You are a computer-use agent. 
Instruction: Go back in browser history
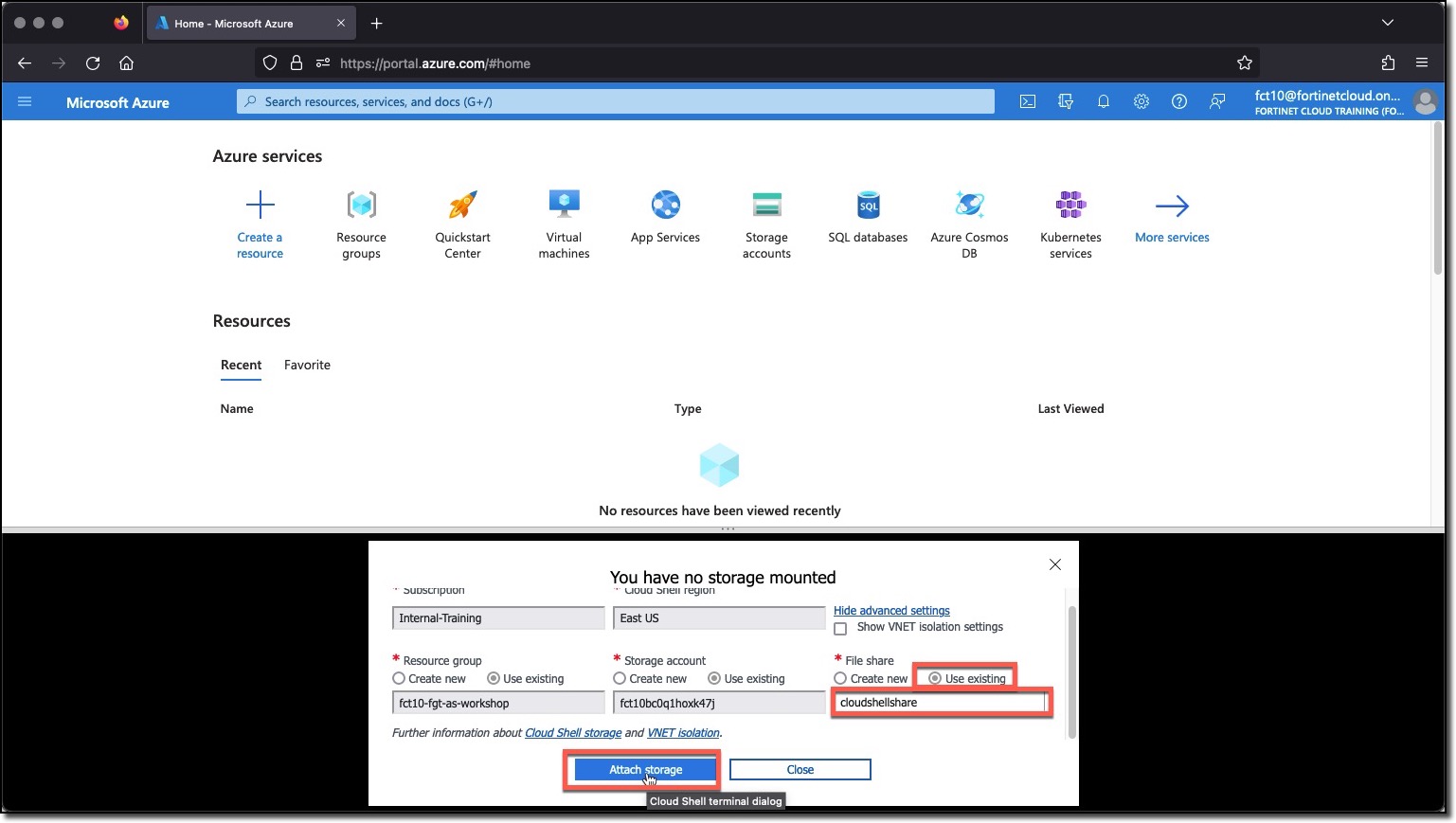pos(25,63)
